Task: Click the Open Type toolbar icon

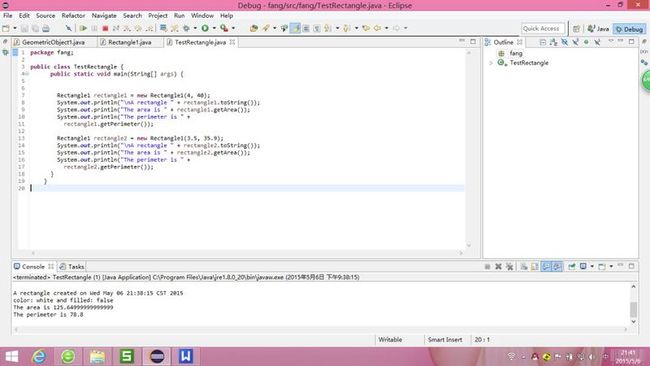Action: (x=254, y=28)
